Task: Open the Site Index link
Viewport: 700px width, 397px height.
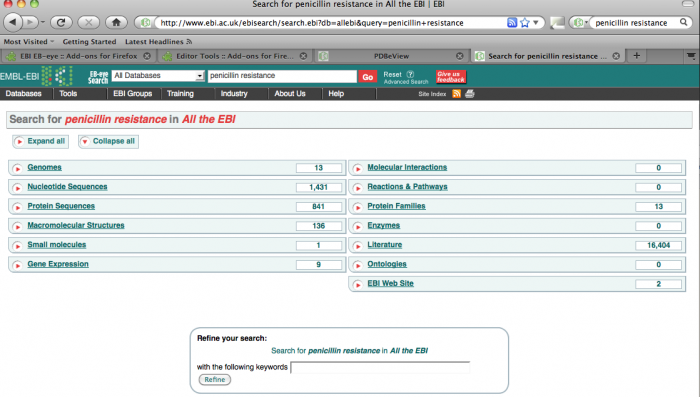Action: click(432, 94)
